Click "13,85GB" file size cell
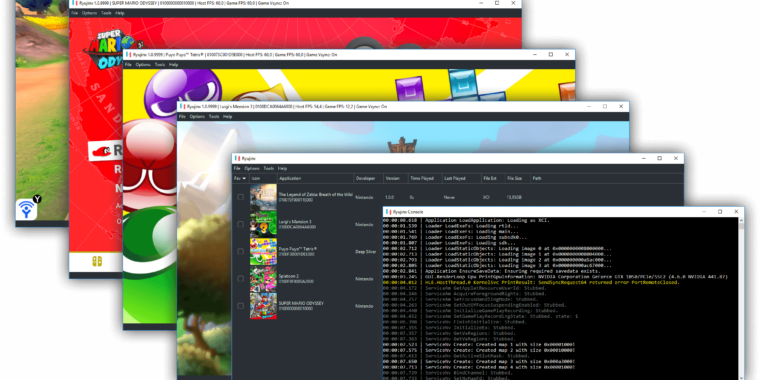This screenshot has width=760, height=380. [x=514, y=197]
